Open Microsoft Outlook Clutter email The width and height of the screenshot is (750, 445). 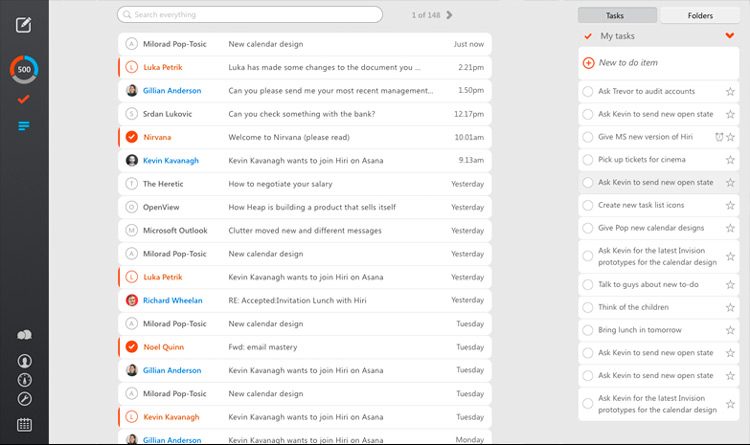305,230
